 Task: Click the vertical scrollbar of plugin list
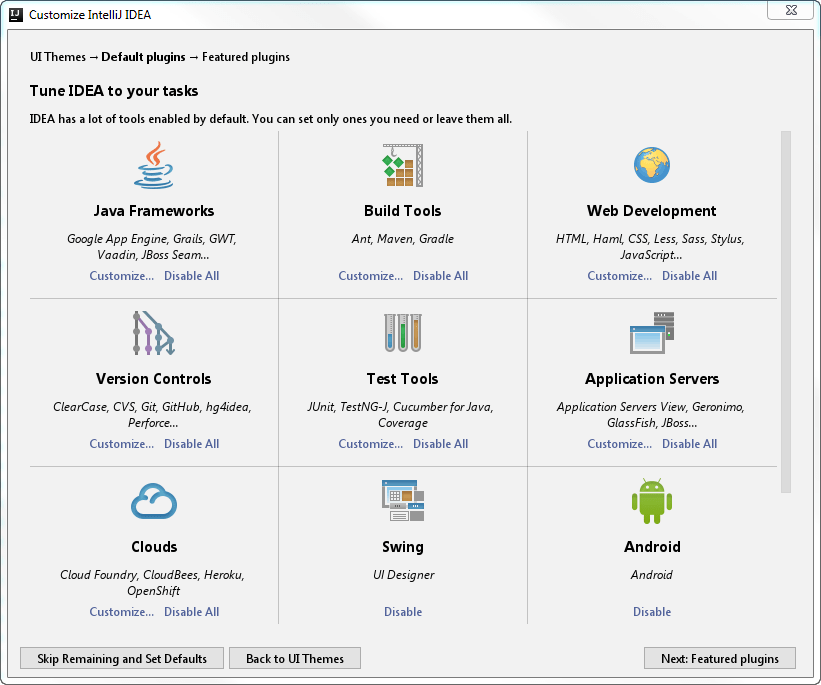click(x=785, y=310)
